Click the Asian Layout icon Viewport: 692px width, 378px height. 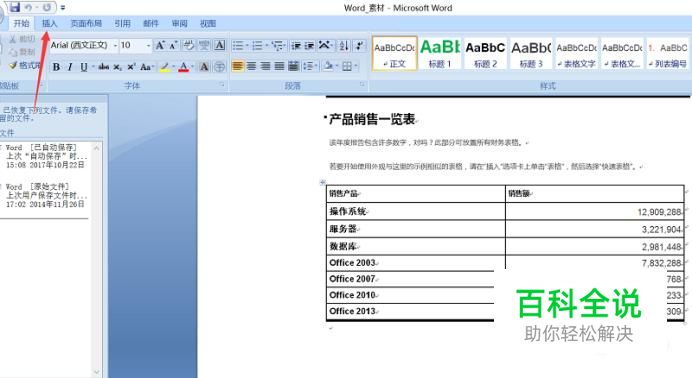(x=325, y=45)
